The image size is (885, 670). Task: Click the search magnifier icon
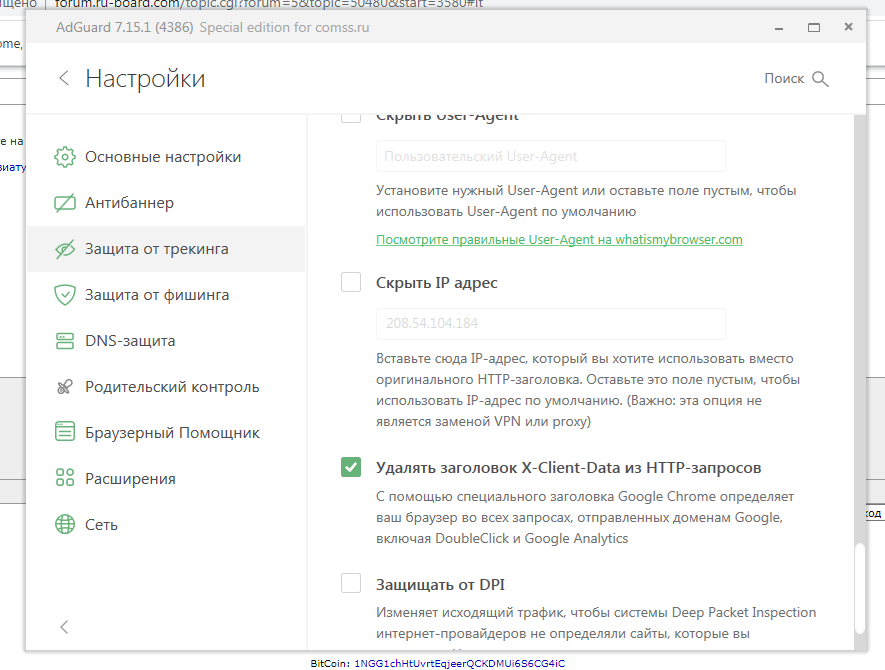[x=820, y=79]
